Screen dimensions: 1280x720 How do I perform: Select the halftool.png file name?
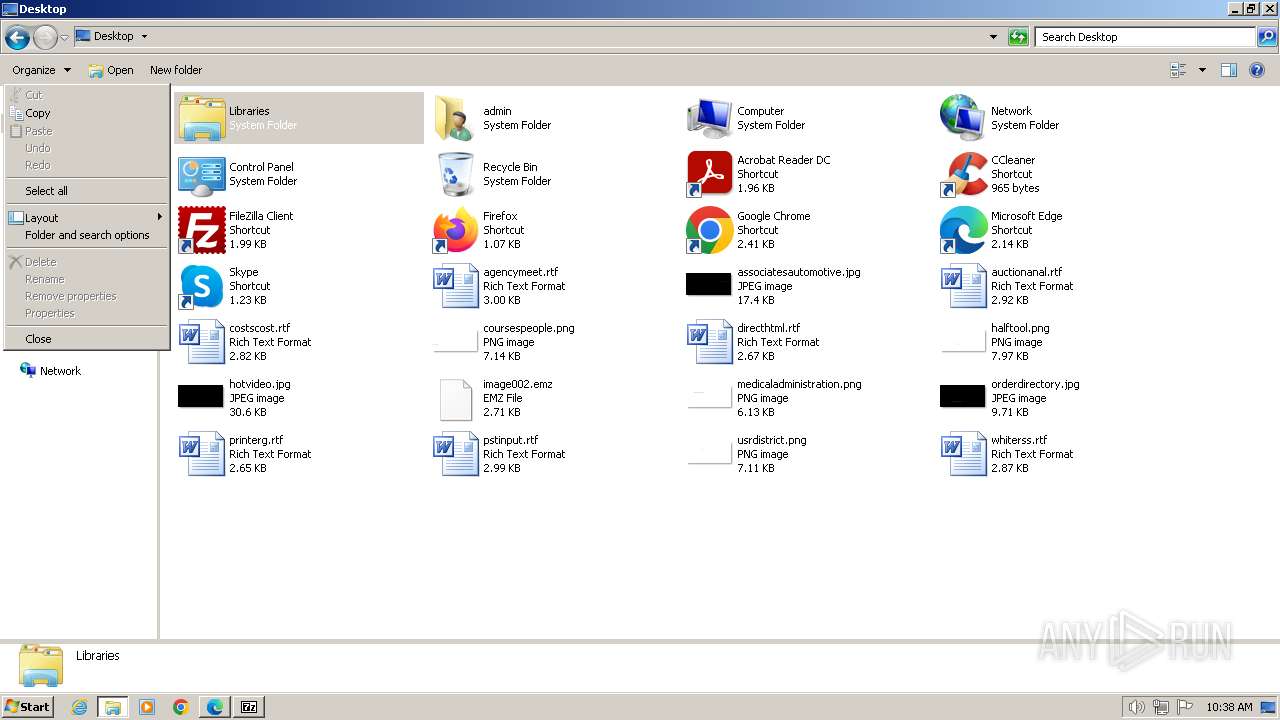1020,328
